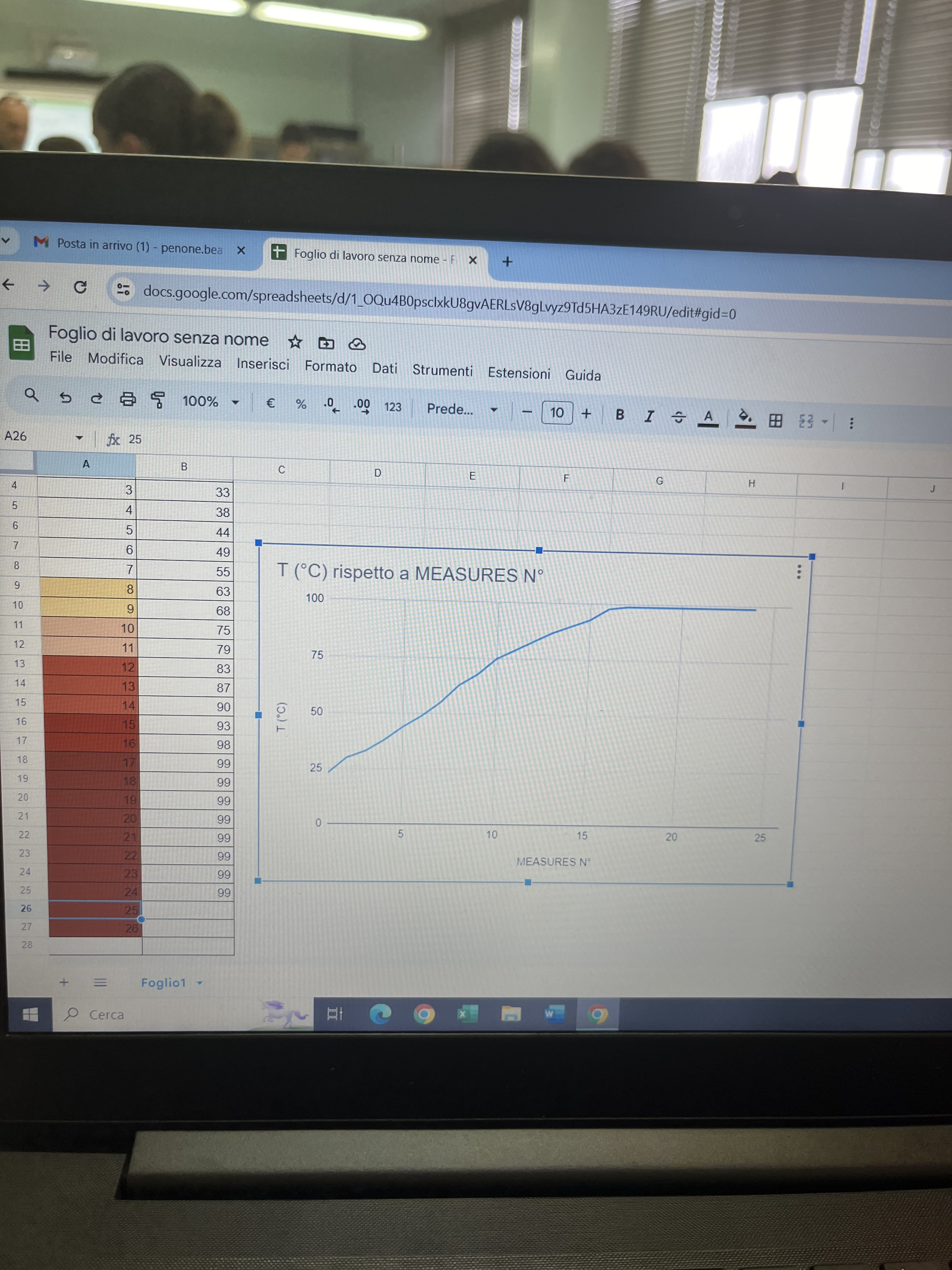
Task: Open the Dati menu
Action: tap(384, 369)
